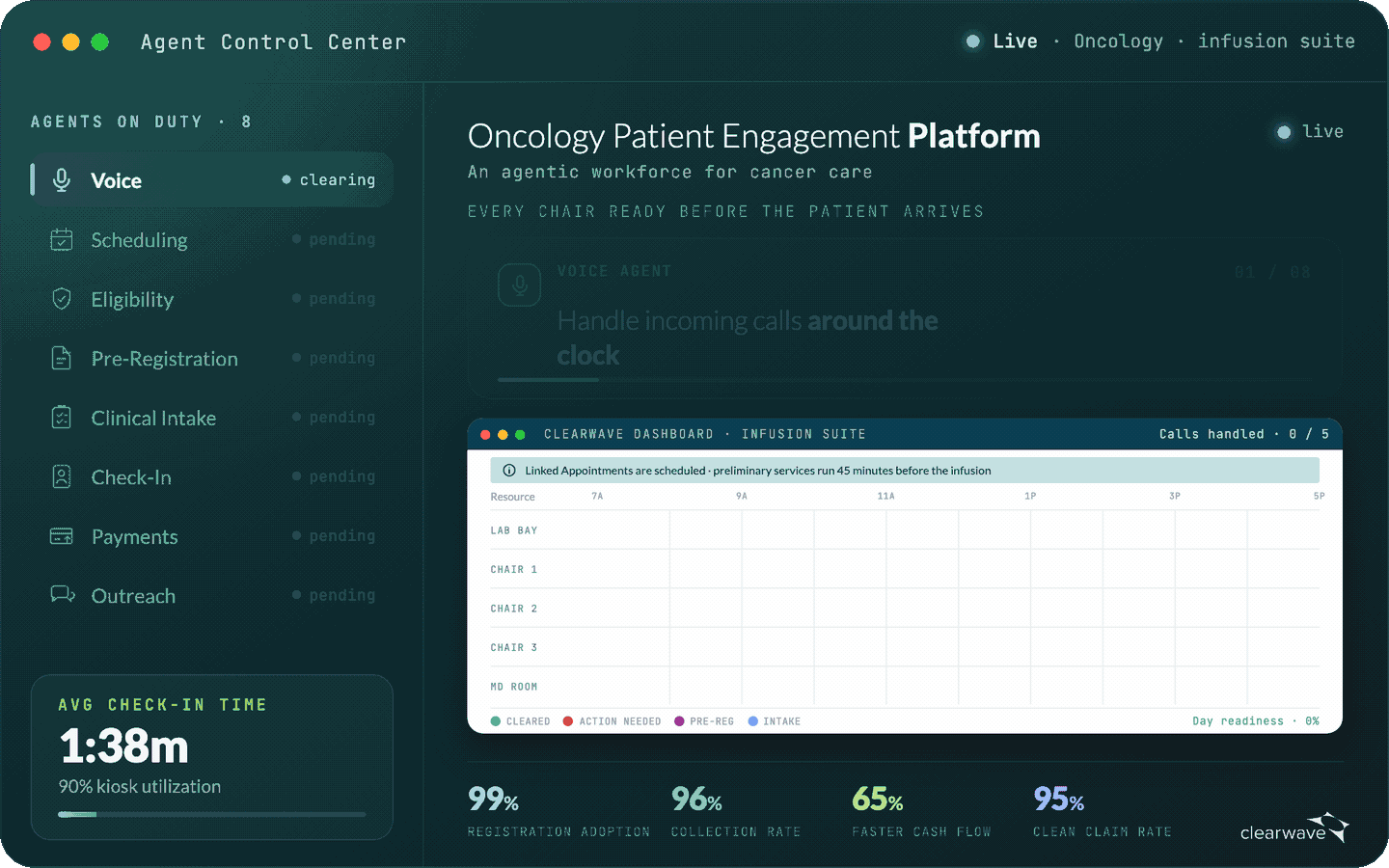
Task: Click the Pre-Registration document icon
Action: point(62,358)
